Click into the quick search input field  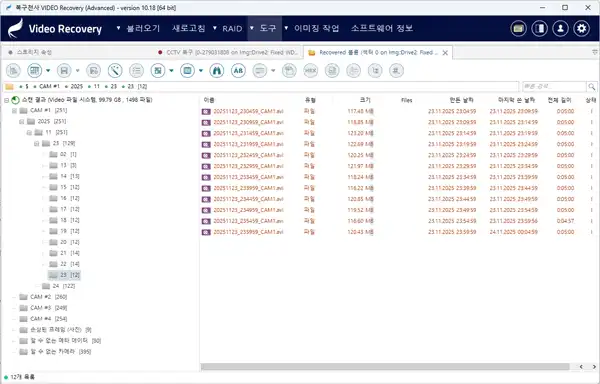click(x=554, y=86)
